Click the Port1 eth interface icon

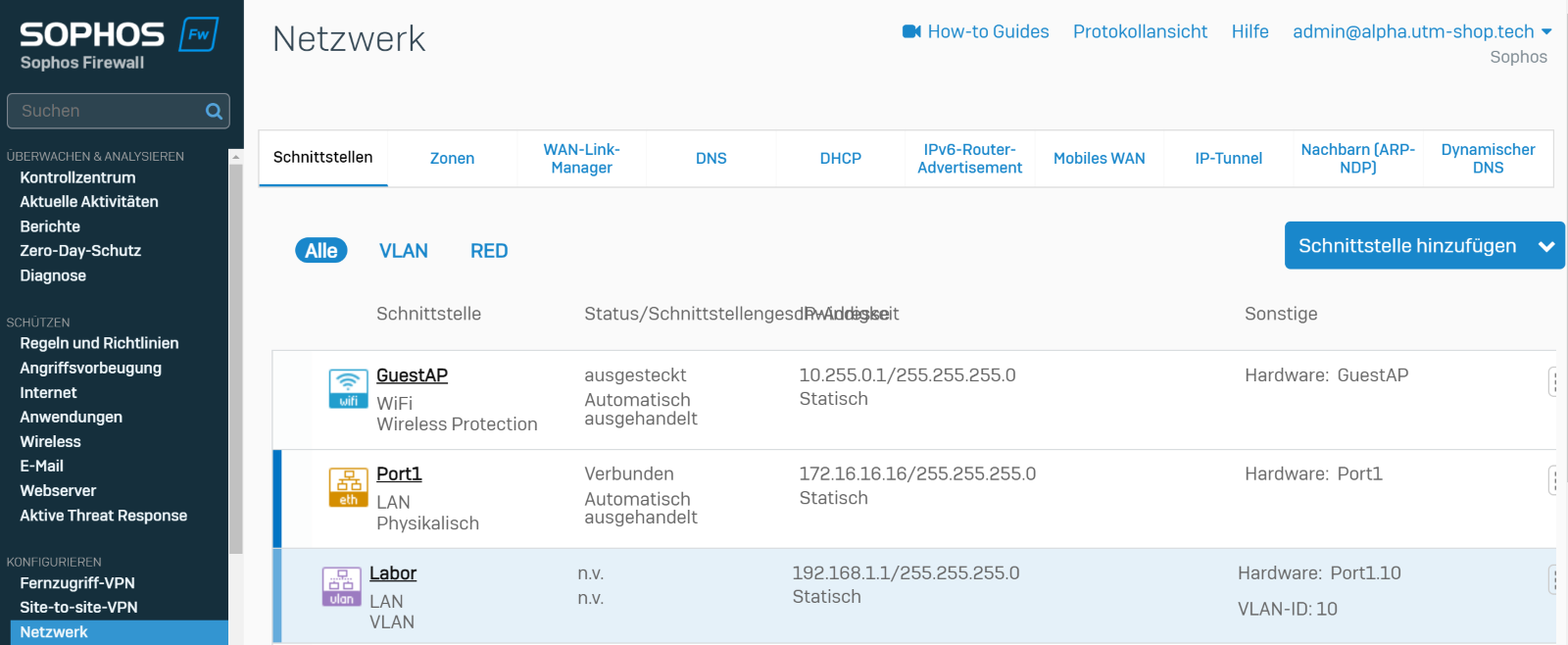348,487
